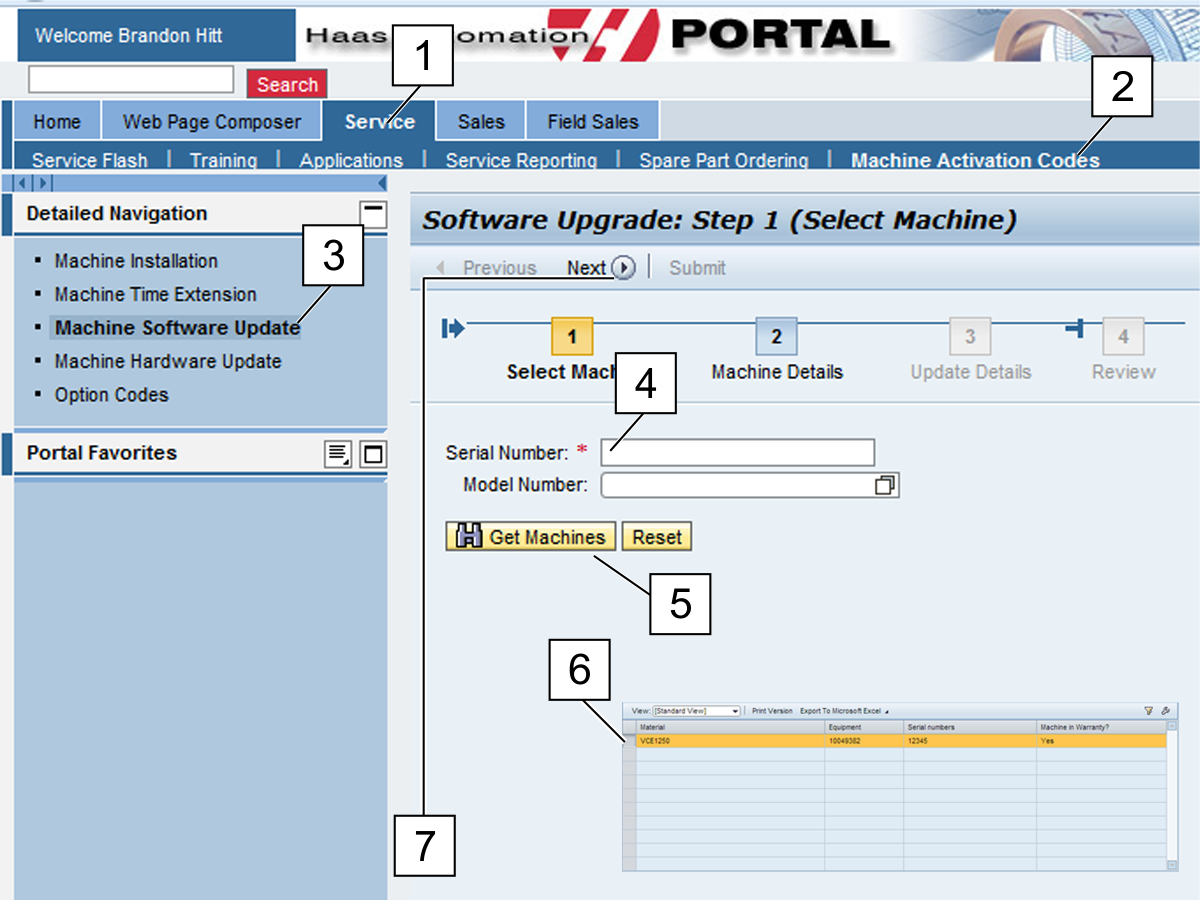
Task: Click the Next step arrow icon
Action: click(x=623, y=268)
